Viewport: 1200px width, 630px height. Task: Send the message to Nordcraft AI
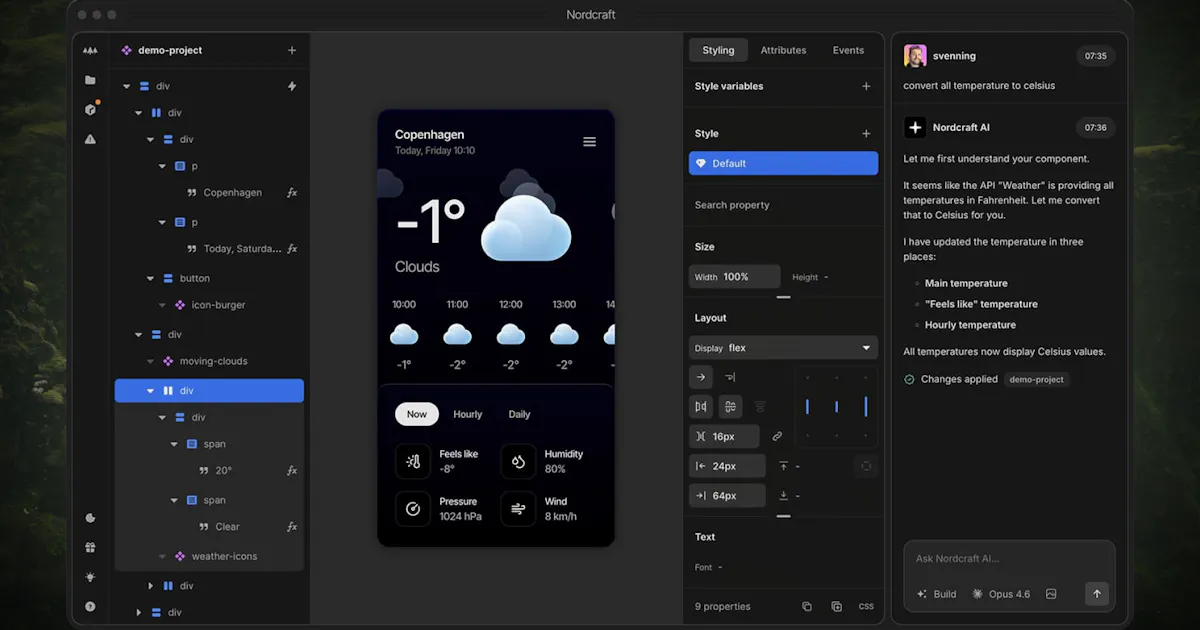coord(1097,594)
